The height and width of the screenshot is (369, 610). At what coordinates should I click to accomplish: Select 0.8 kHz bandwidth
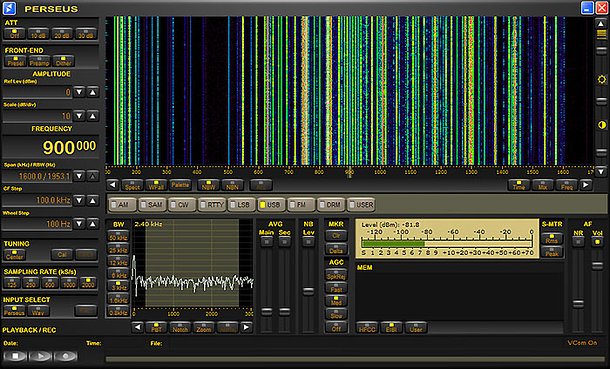point(118,311)
